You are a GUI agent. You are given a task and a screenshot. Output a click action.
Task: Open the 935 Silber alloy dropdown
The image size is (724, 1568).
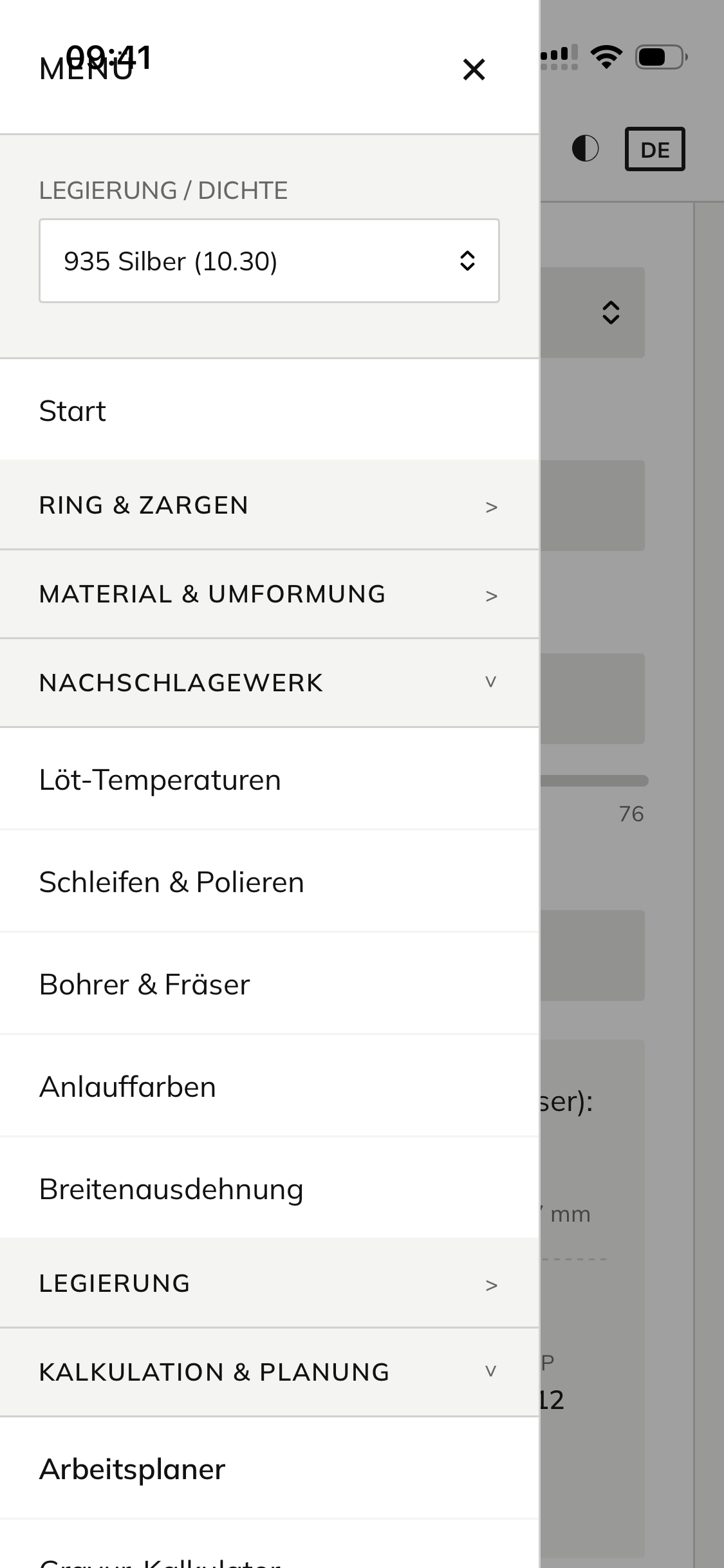(268, 261)
